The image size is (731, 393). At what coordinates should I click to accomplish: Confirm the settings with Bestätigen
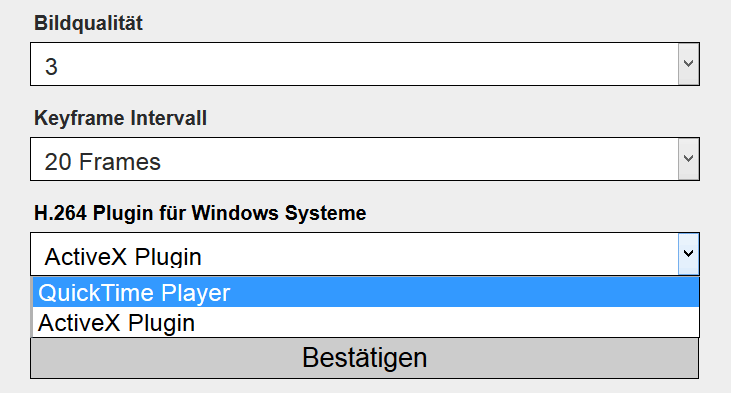click(x=365, y=358)
